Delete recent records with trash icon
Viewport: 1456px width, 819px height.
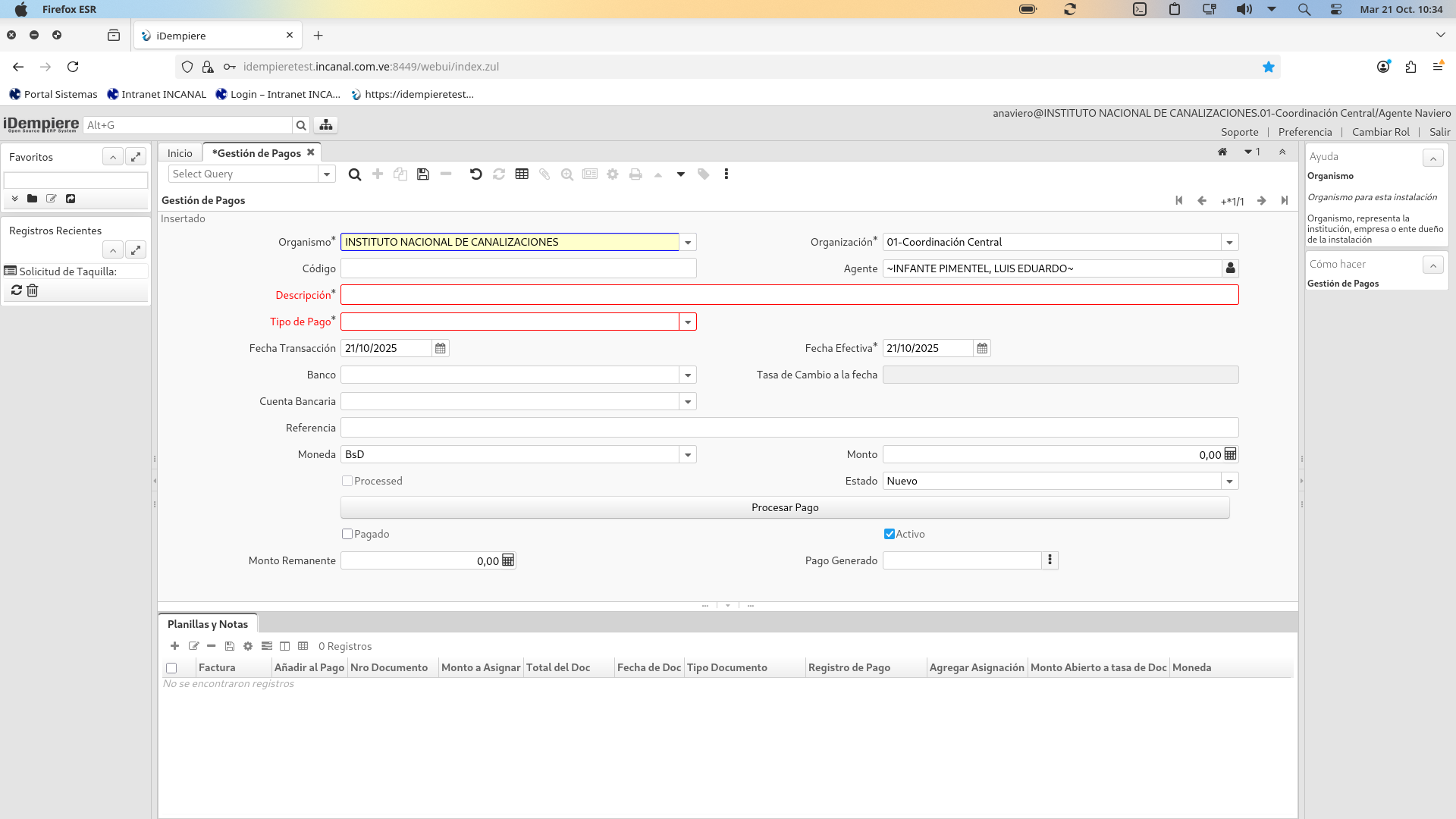pos(33,290)
